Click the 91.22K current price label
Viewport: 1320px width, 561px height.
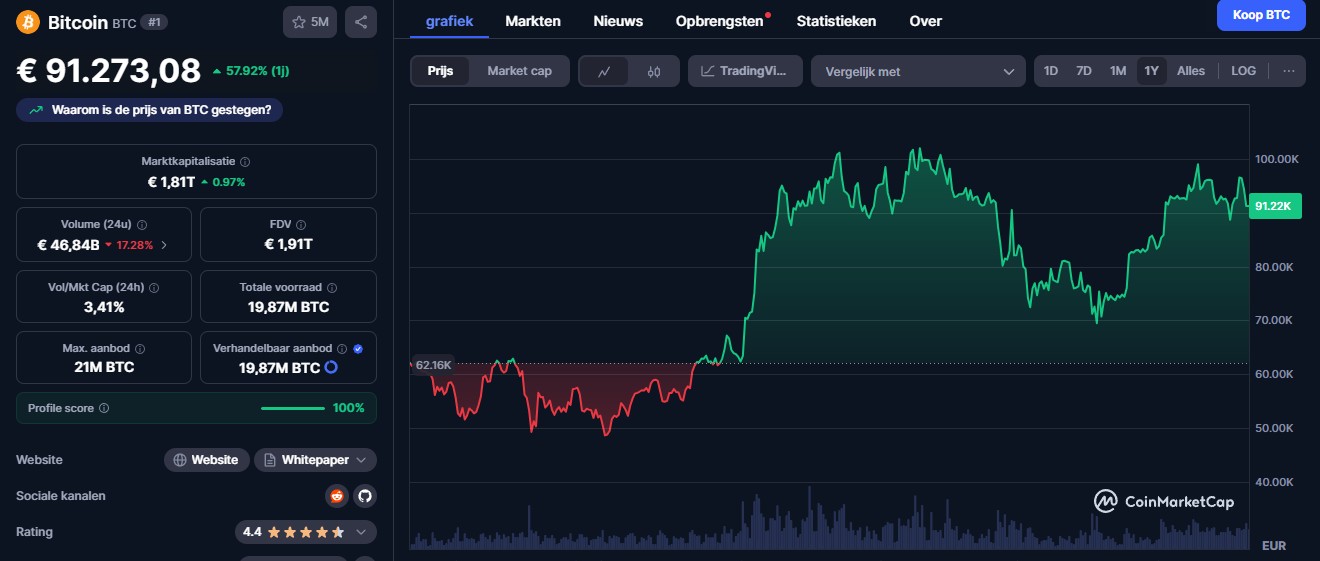[1274, 206]
